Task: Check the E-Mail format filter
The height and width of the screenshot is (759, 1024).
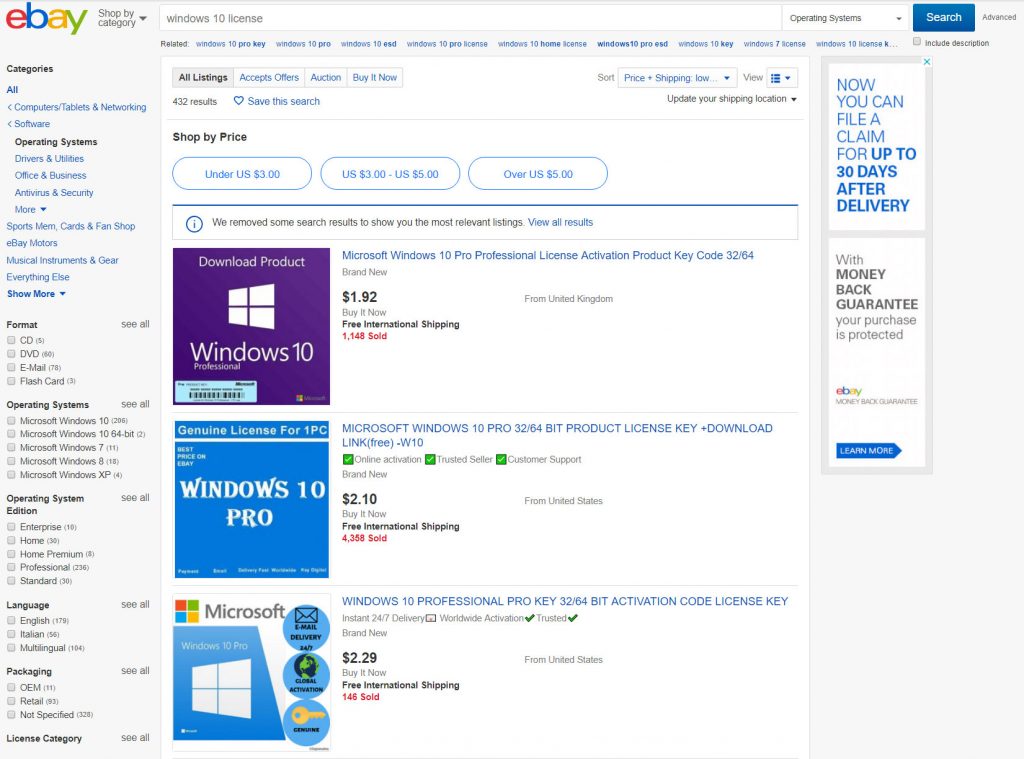Action: pos(11,368)
